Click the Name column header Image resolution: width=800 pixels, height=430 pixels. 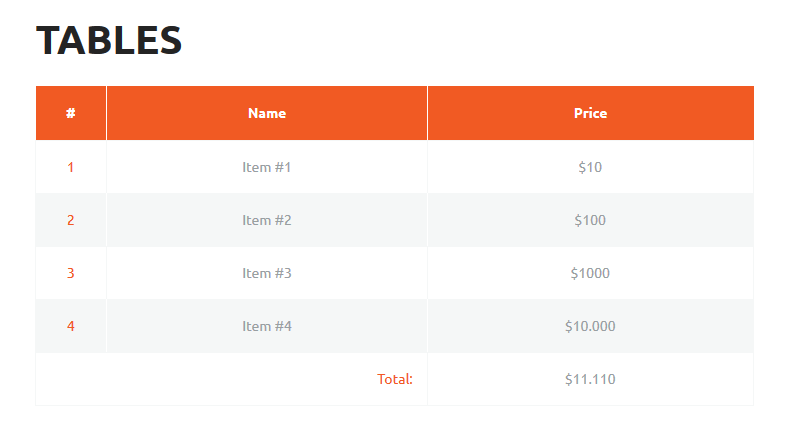267,113
